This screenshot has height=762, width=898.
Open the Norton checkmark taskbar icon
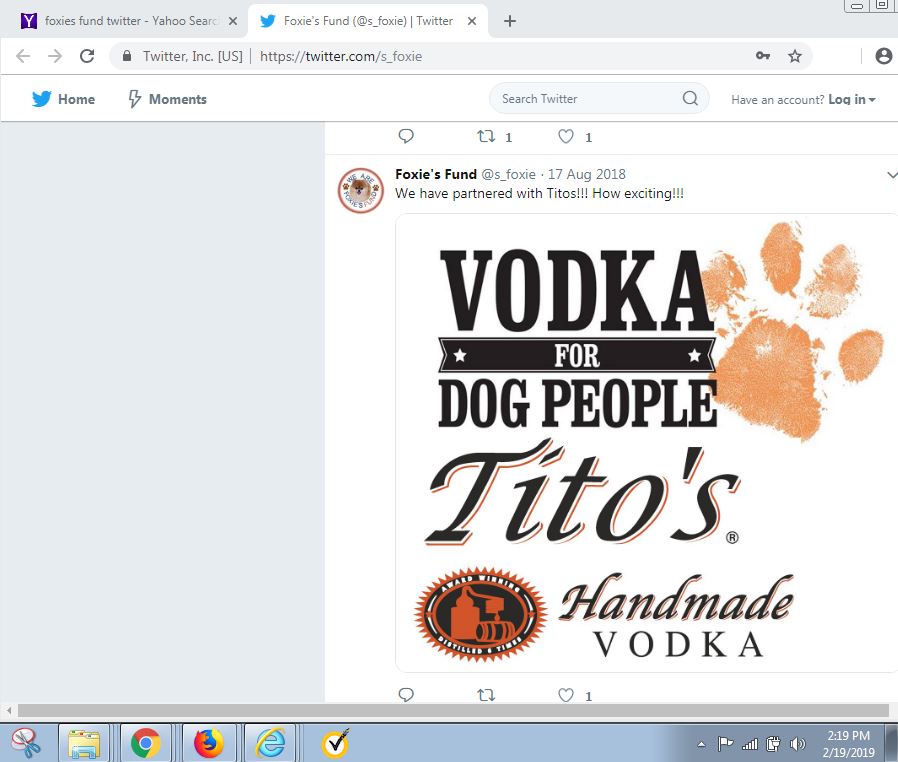coord(335,743)
